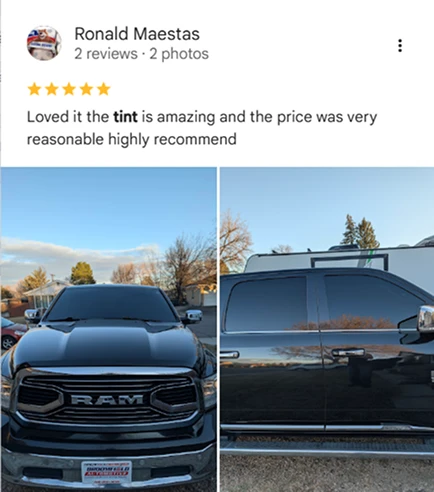Screen dimensions: 434x492
Task: Click the RAM grille logo in photo
Action: (x=107, y=399)
